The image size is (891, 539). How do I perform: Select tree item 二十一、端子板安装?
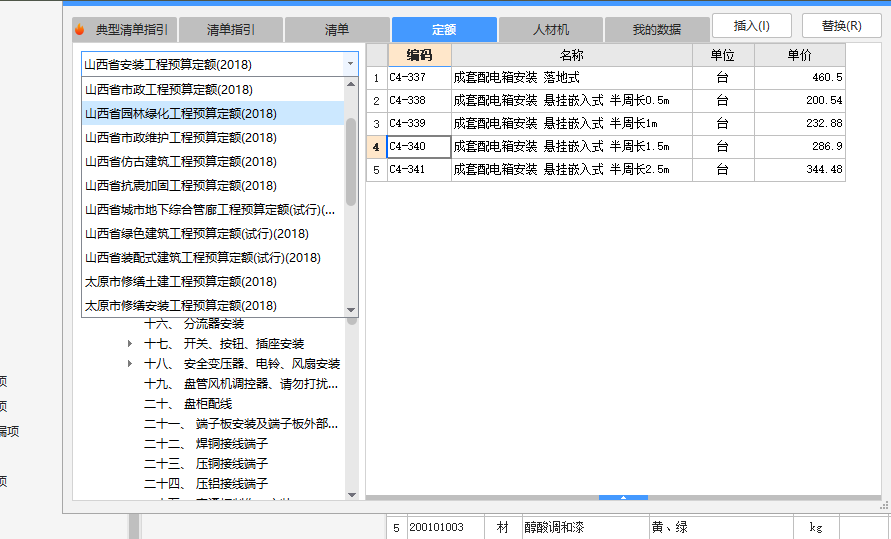click(241, 424)
